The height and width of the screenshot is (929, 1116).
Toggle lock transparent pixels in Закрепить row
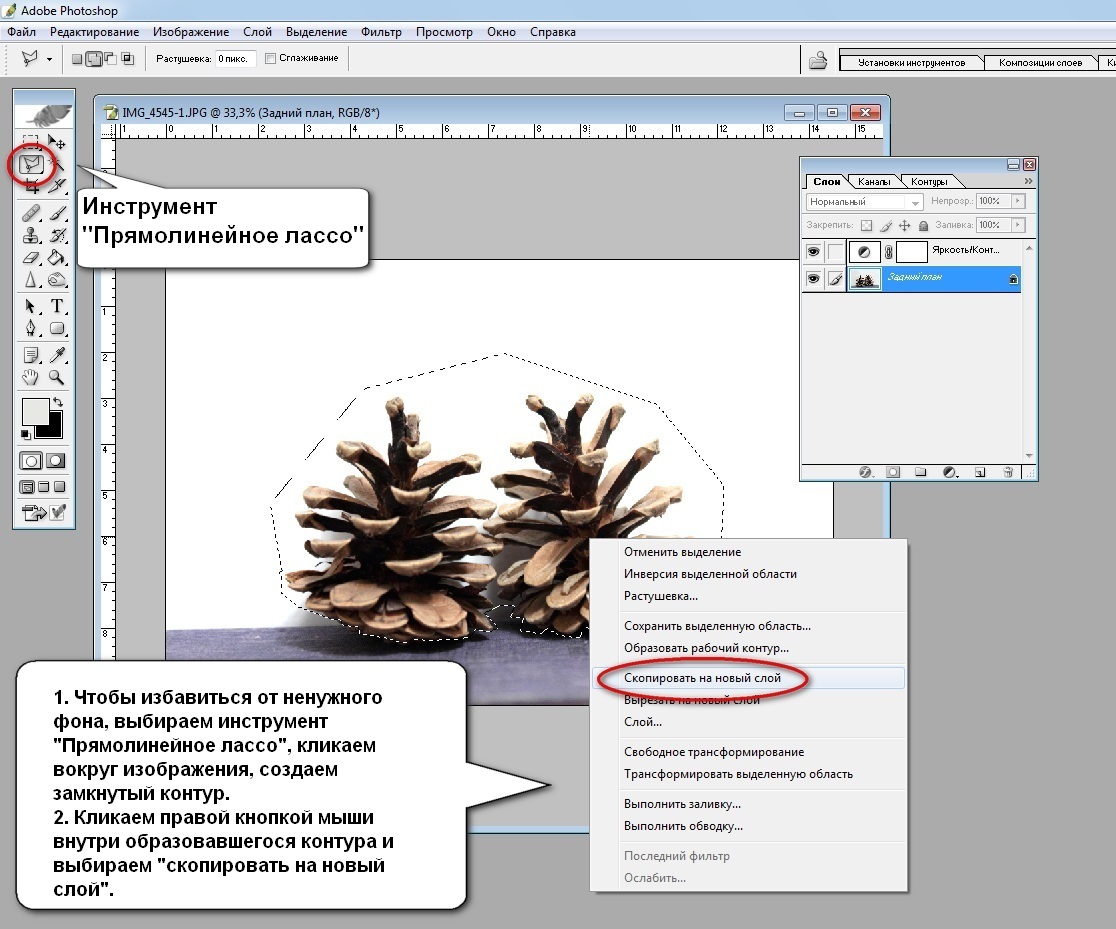(866, 226)
